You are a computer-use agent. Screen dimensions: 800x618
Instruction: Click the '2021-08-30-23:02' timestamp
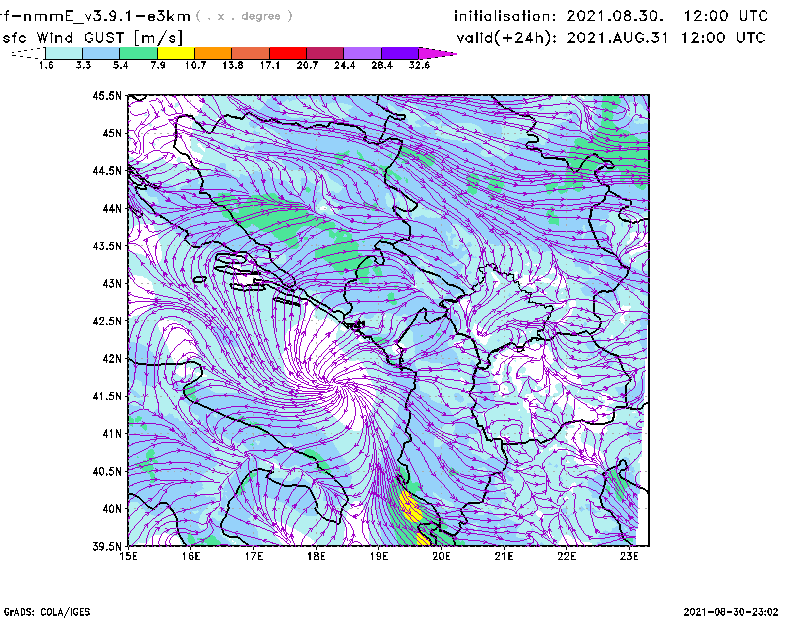(x=731, y=612)
